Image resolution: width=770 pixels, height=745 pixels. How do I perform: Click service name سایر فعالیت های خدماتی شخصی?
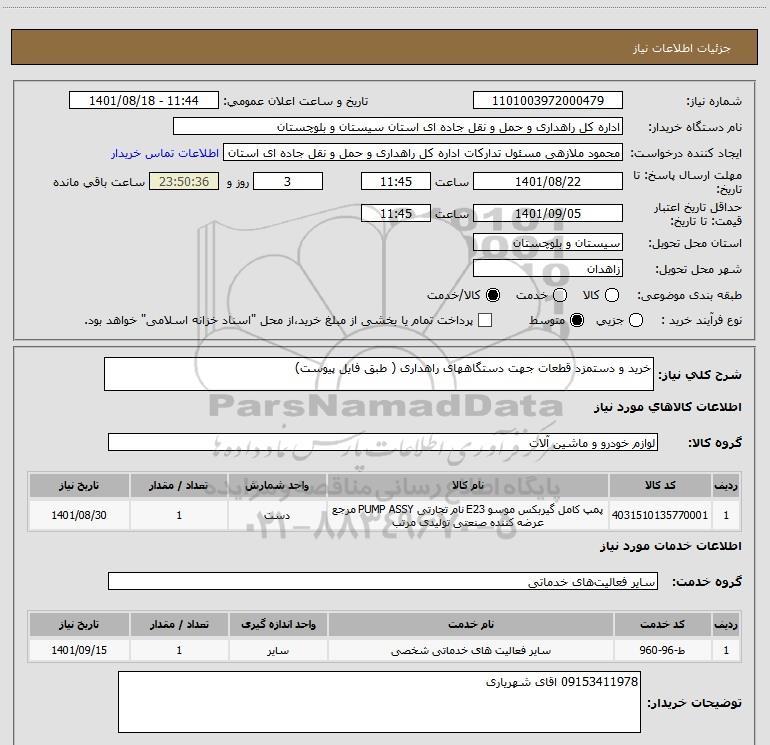pos(470,650)
